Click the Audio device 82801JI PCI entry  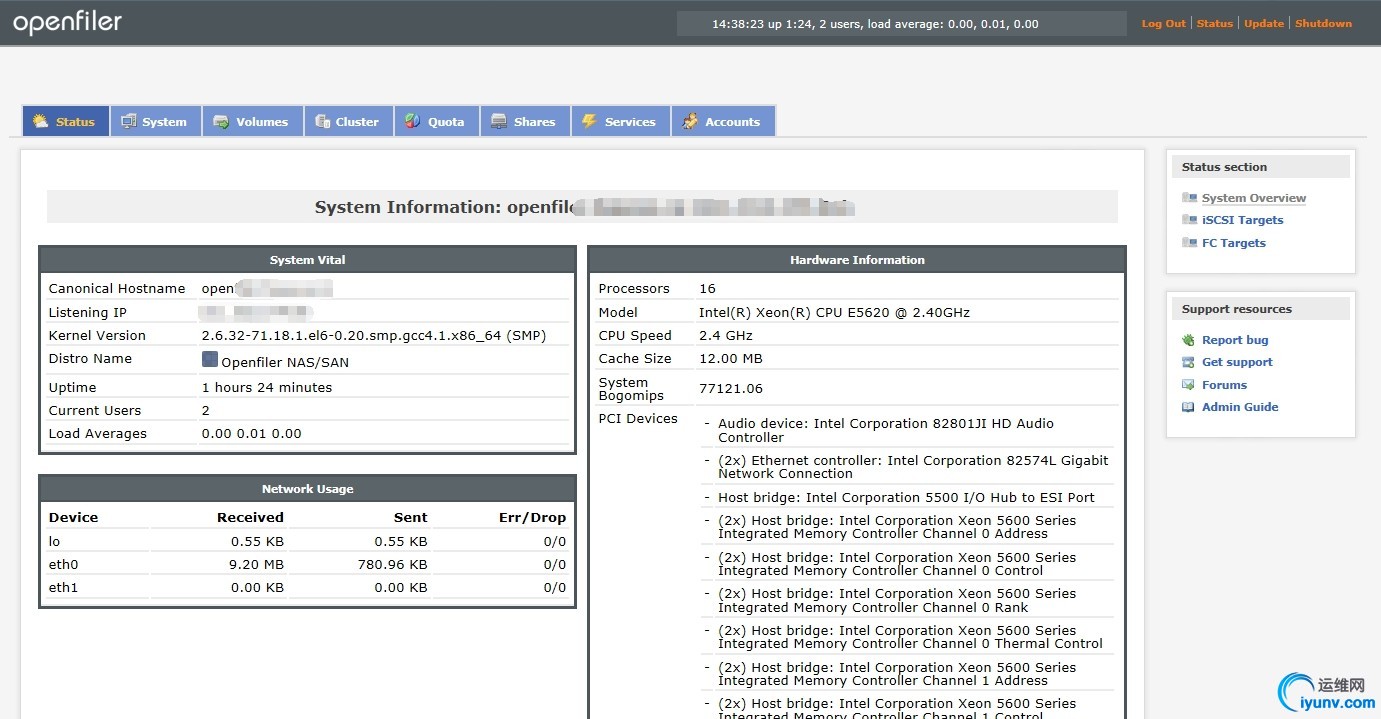886,431
